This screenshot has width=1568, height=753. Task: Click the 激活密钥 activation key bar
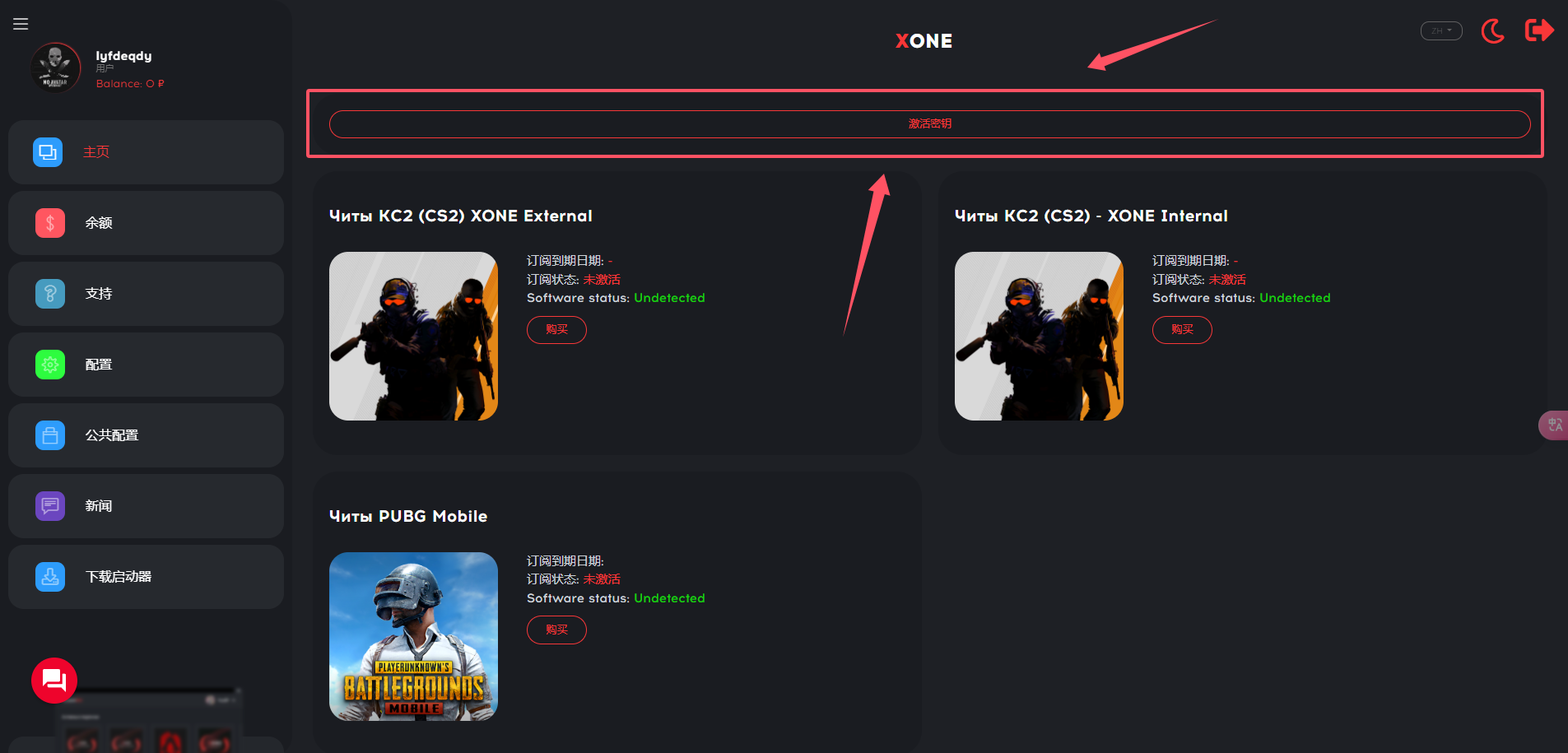(929, 124)
